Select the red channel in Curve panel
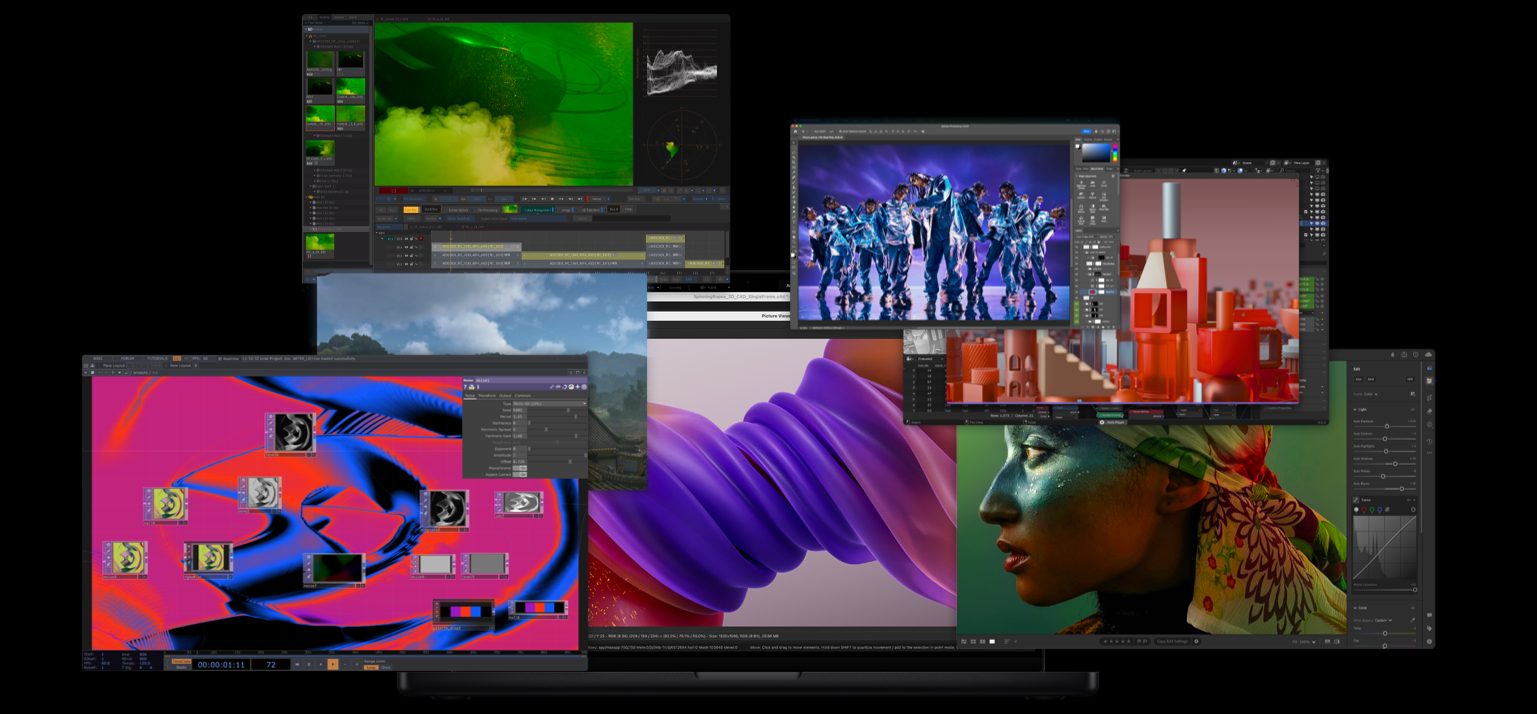Viewport: 1537px width, 714px height. tap(1364, 509)
